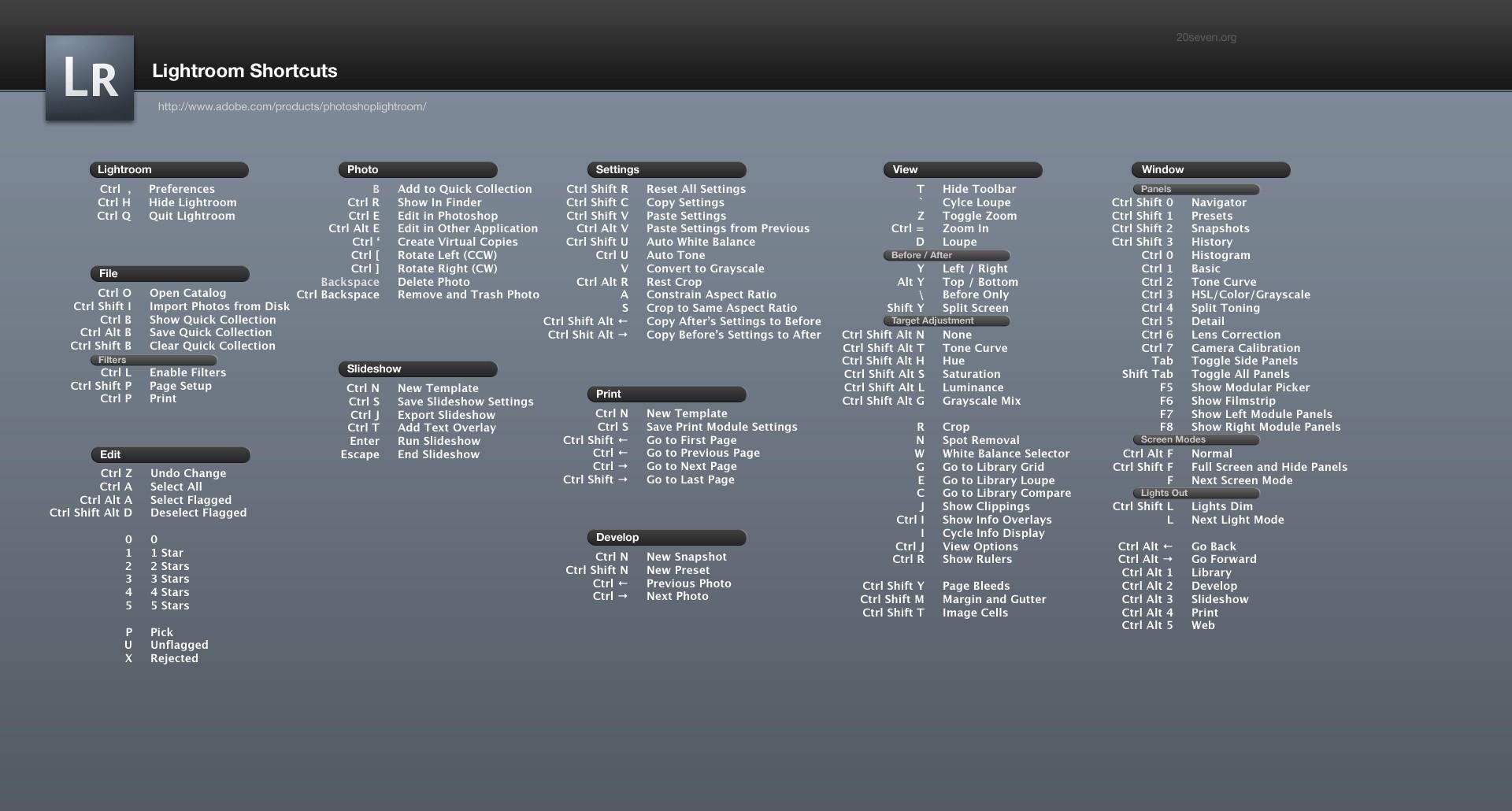The image size is (1512, 811).
Task: Click the Filters sub-header in File
Action: pyautogui.click(x=154, y=360)
